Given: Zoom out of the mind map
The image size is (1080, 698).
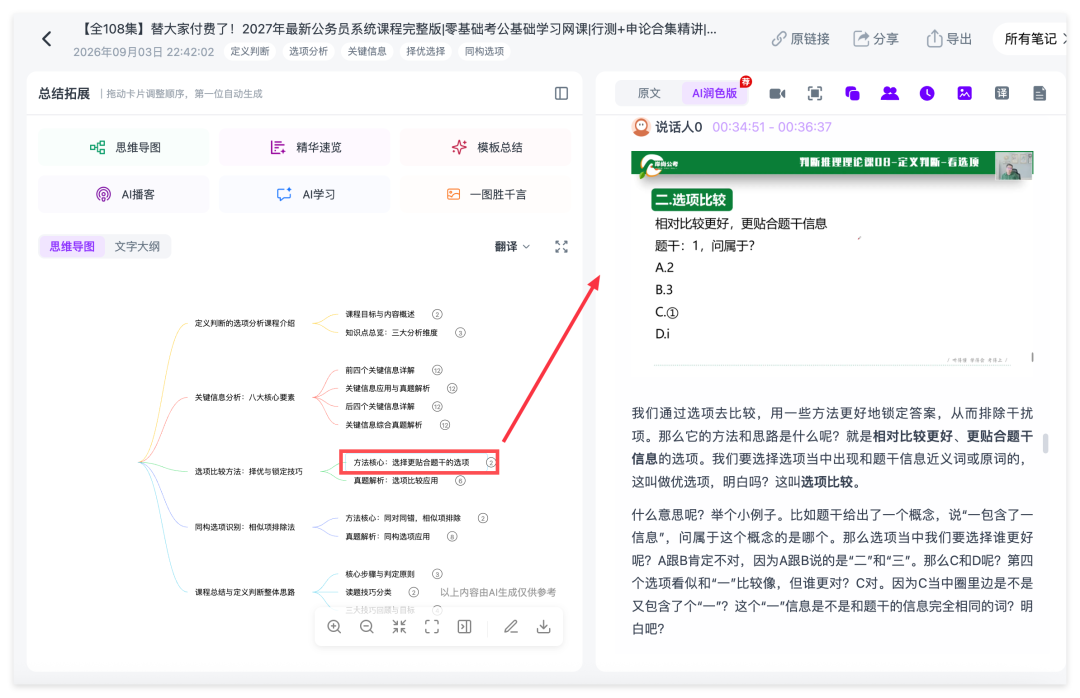Looking at the screenshot, I should coord(366,626).
